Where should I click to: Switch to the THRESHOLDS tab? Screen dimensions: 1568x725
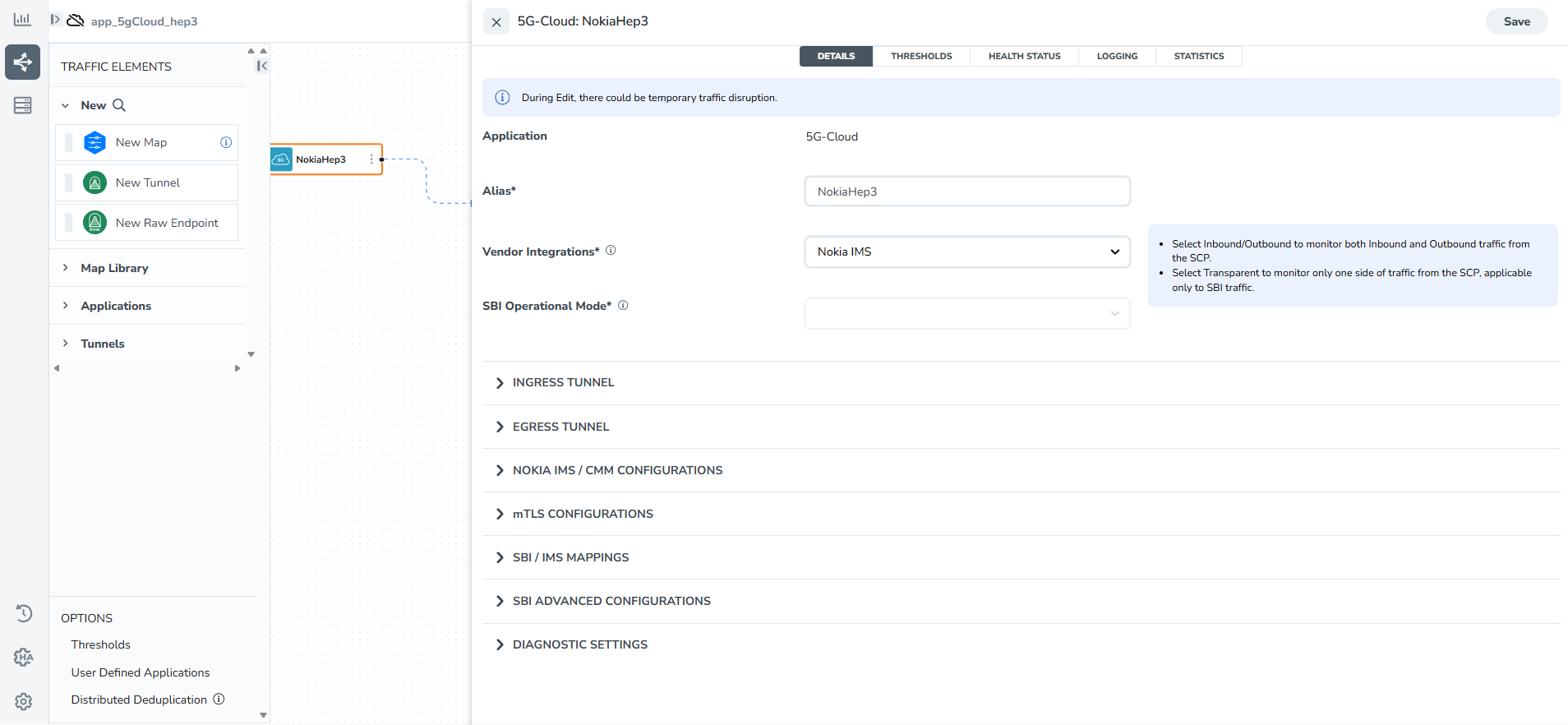coord(920,56)
